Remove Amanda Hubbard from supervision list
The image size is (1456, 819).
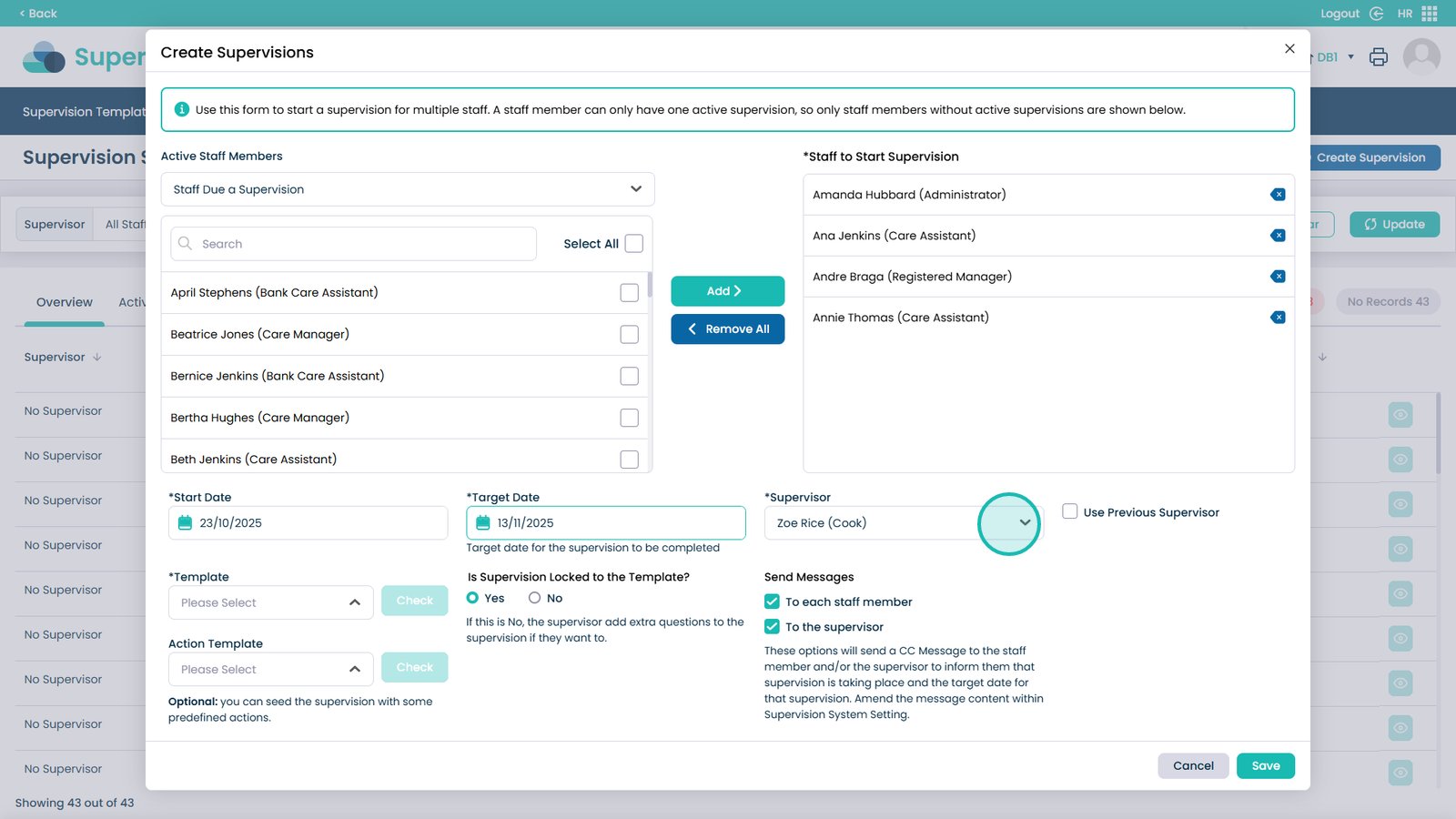tap(1278, 195)
